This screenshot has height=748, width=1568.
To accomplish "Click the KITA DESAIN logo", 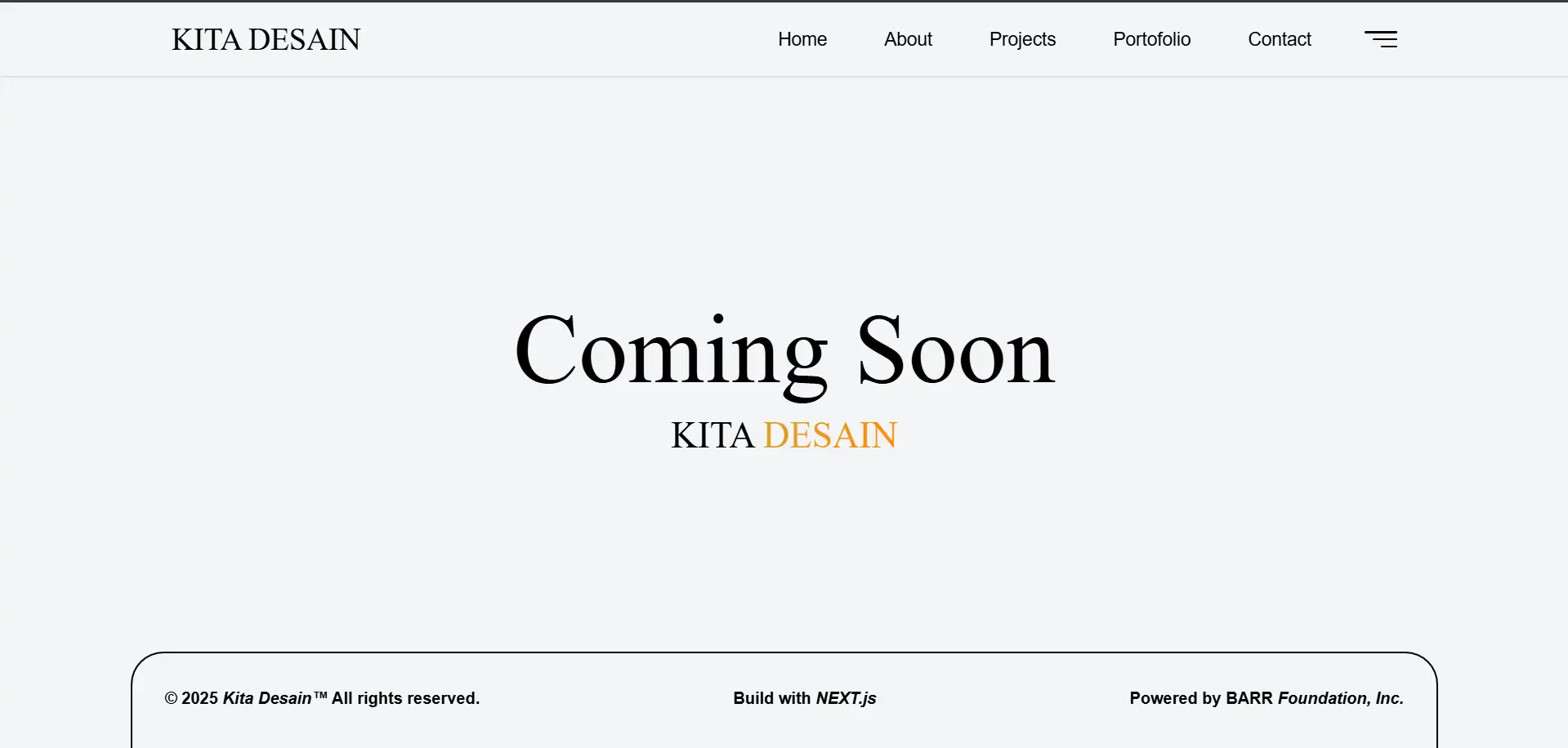I will (x=266, y=38).
